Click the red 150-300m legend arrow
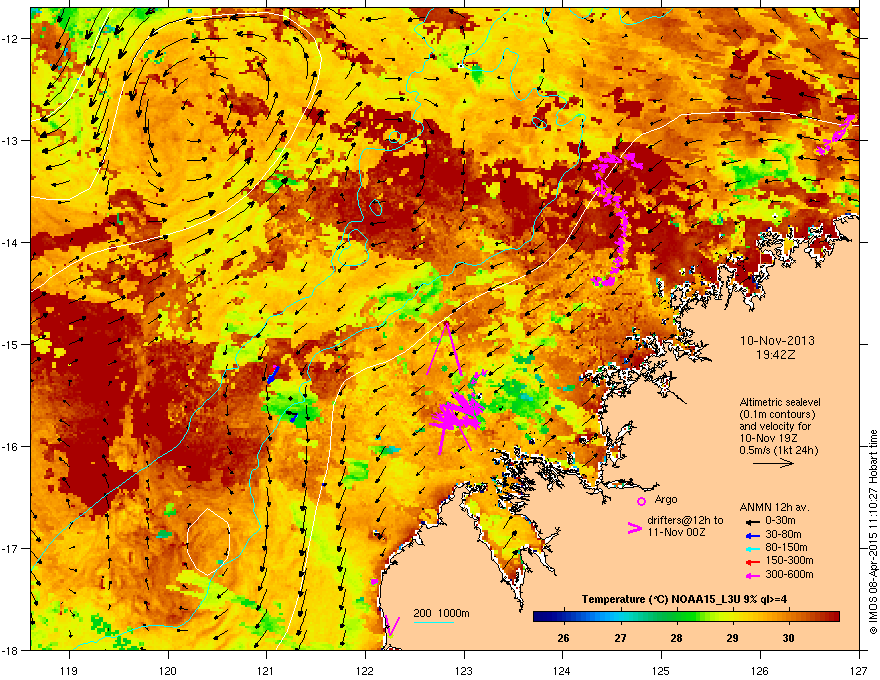Viewport: 880px width, 680px height. tap(753, 561)
